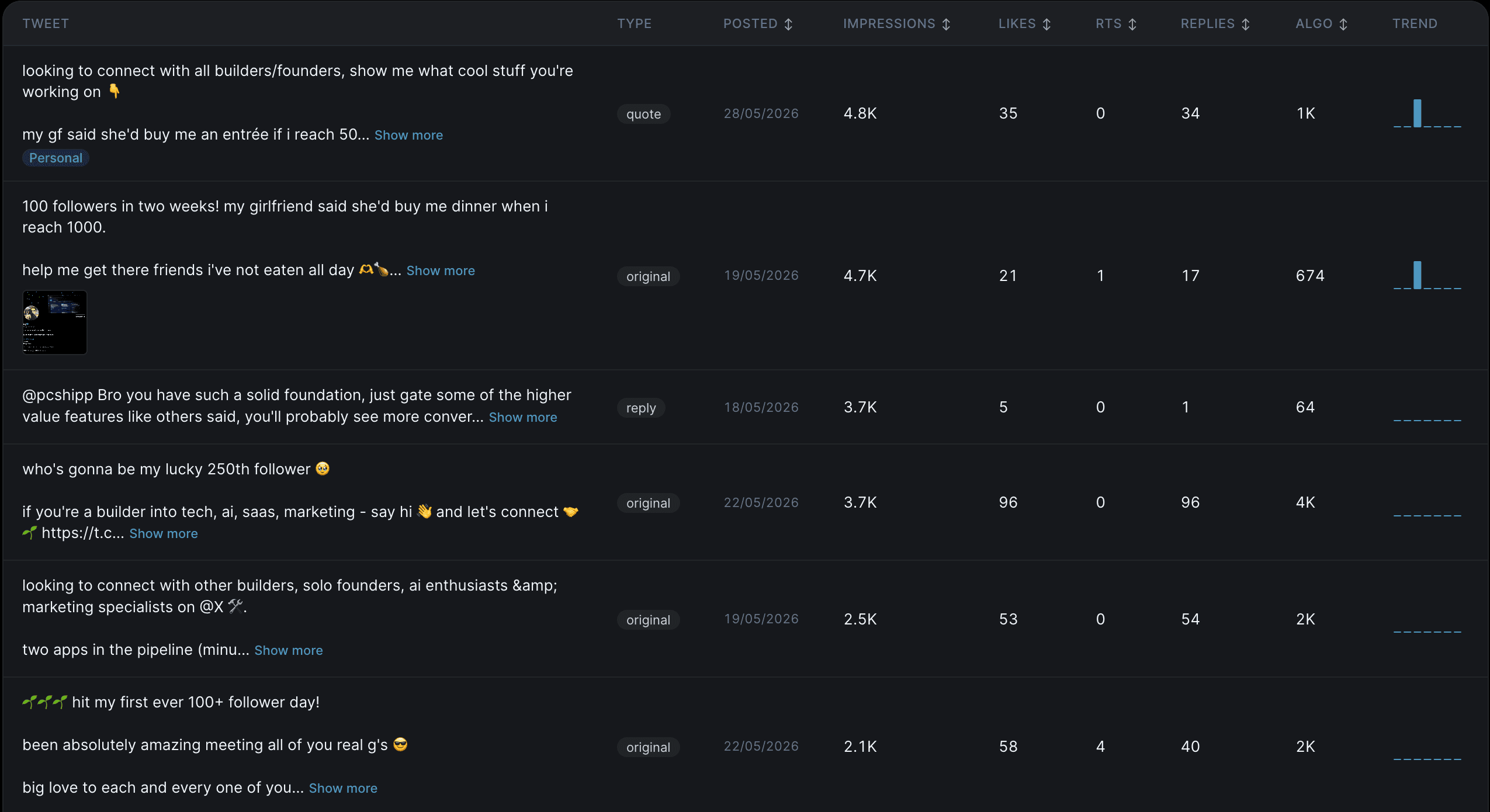
Task: Click the 2.5K impressions value
Action: point(860,620)
